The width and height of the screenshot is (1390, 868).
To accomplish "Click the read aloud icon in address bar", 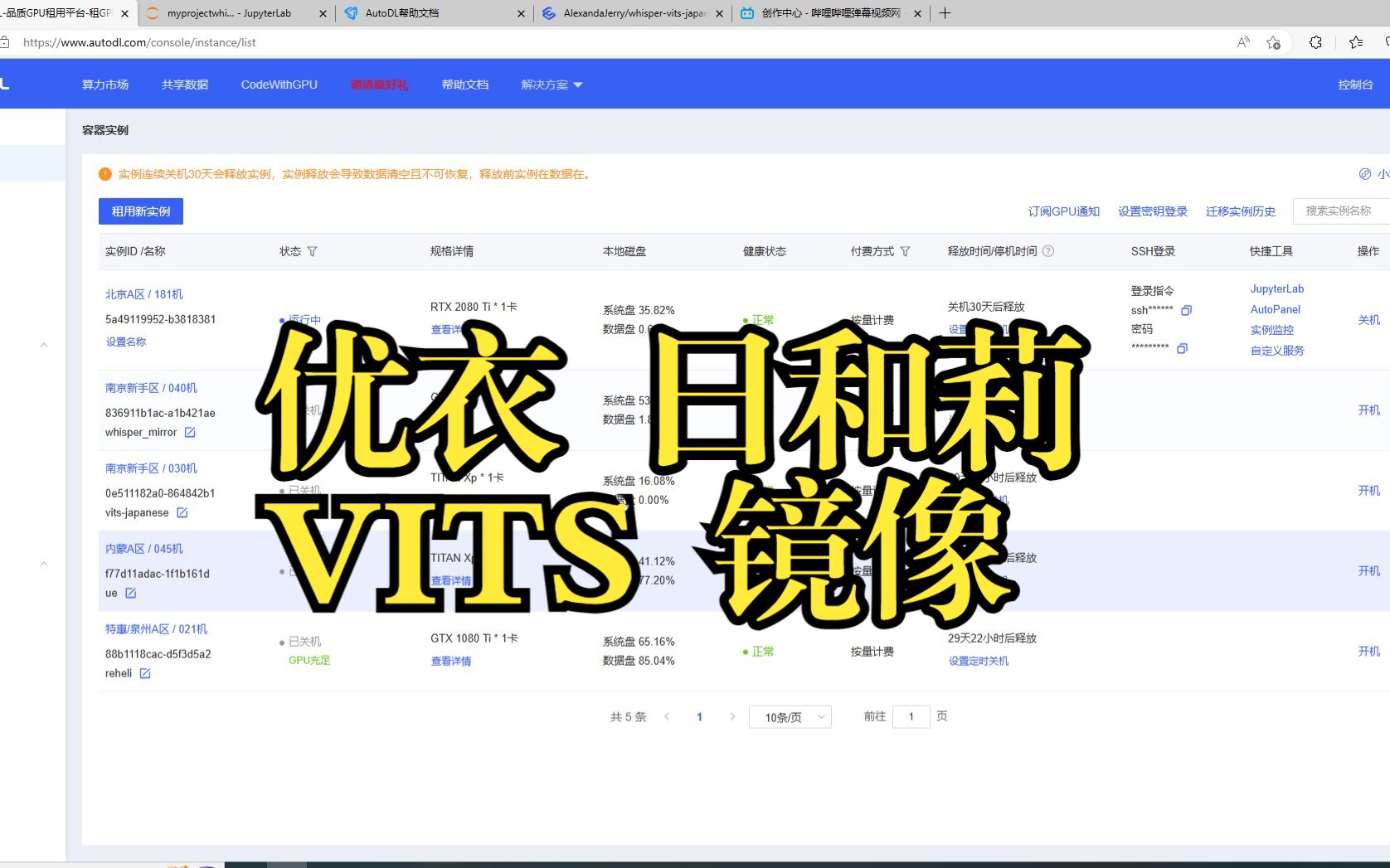I will (x=1243, y=42).
